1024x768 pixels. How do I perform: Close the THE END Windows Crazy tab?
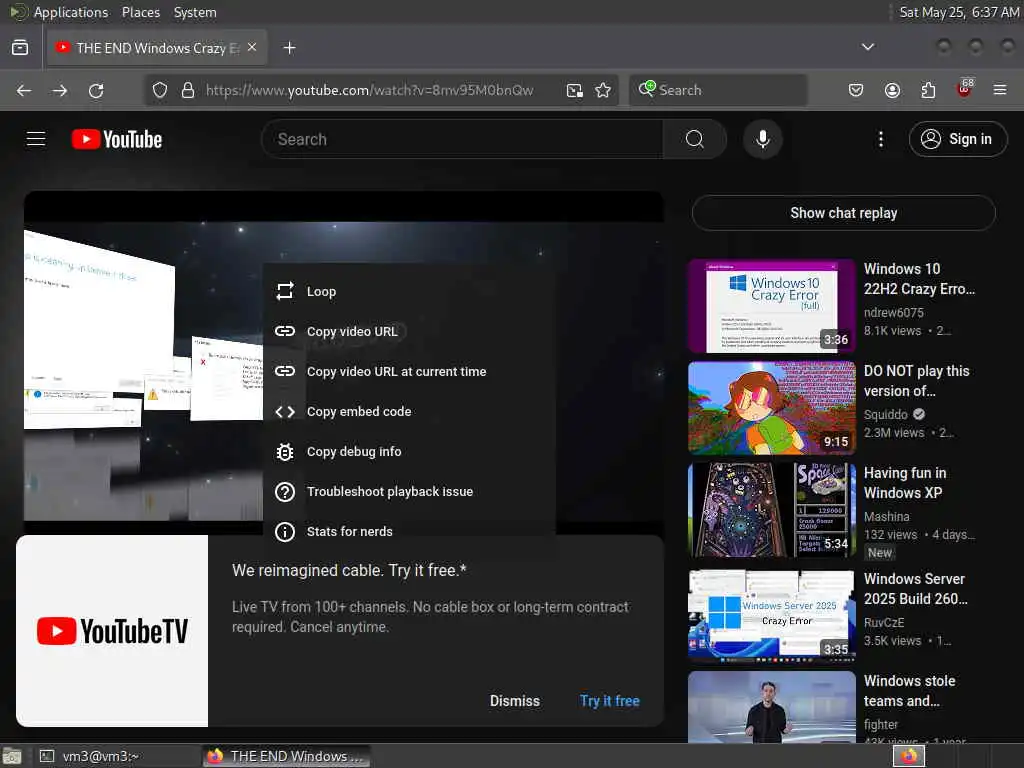pyautogui.click(x=252, y=47)
